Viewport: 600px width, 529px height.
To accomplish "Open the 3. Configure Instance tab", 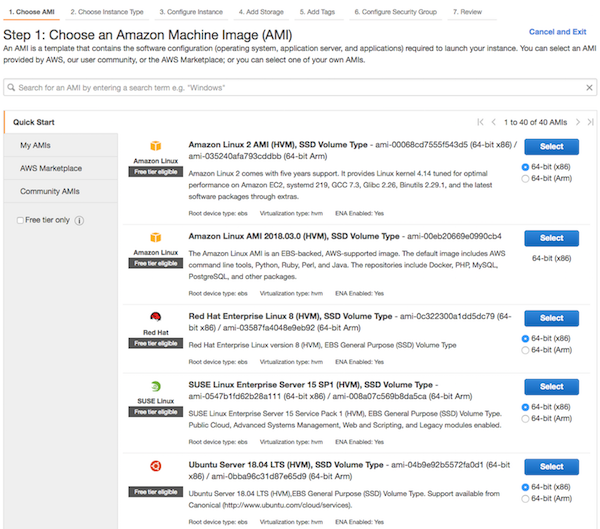I will (191, 12).
